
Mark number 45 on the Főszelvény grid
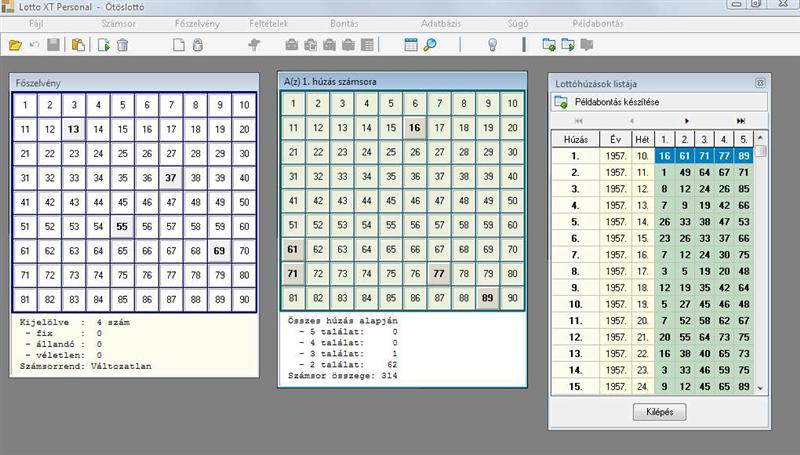click(x=122, y=203)
